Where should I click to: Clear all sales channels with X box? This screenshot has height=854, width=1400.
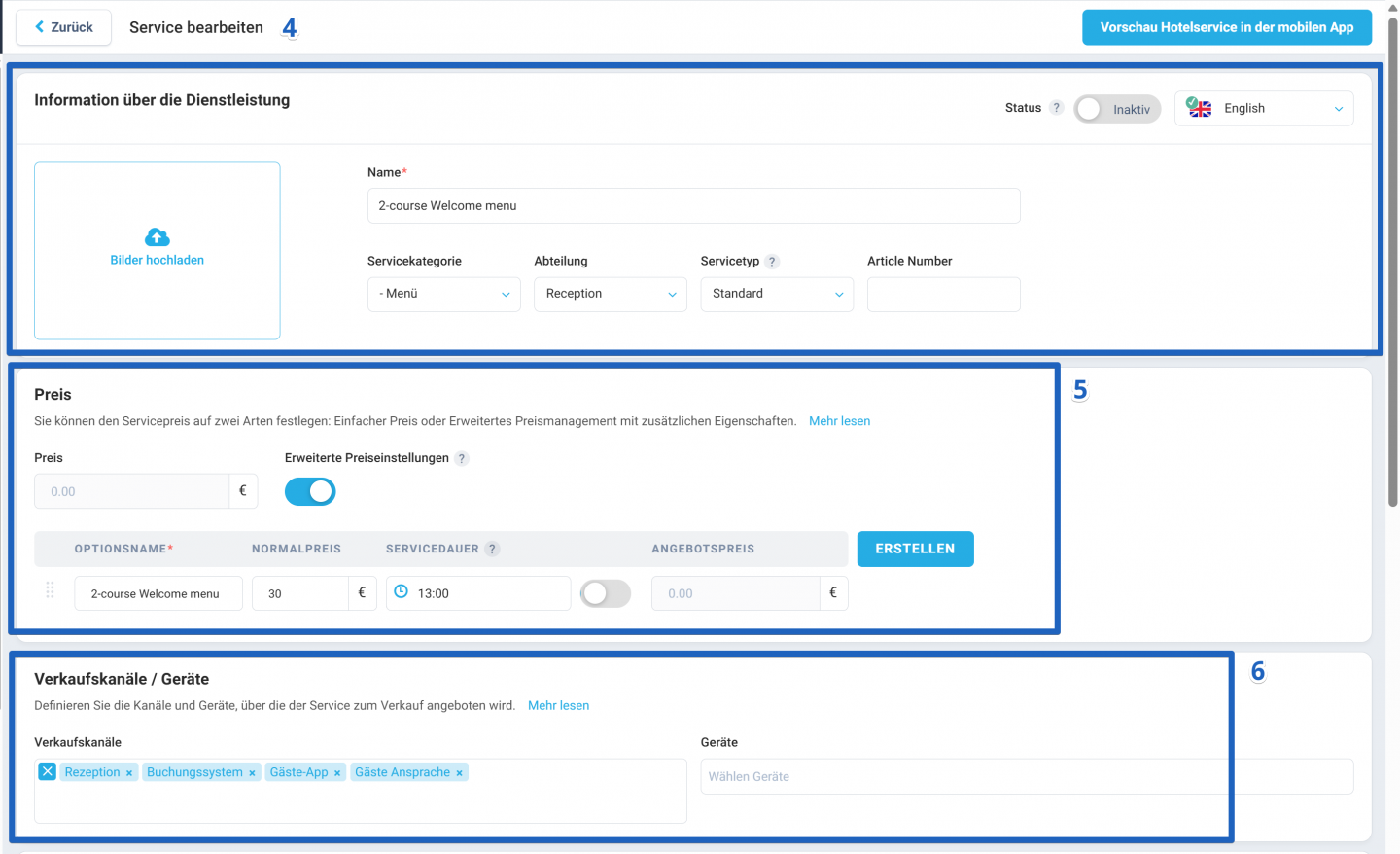[x=48, y=771]
